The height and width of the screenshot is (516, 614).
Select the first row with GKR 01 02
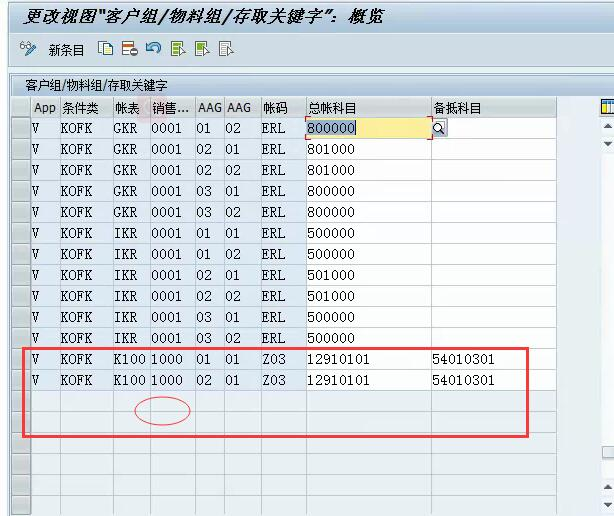(x=20, y=128)
